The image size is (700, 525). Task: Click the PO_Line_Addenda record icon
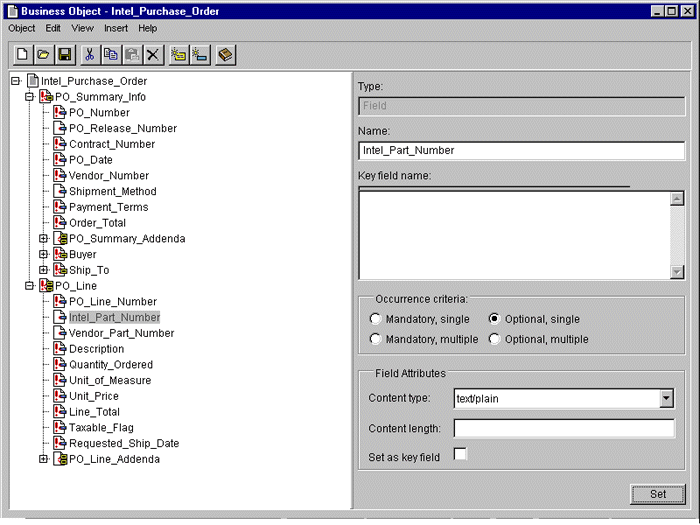[x=60, y=459]
